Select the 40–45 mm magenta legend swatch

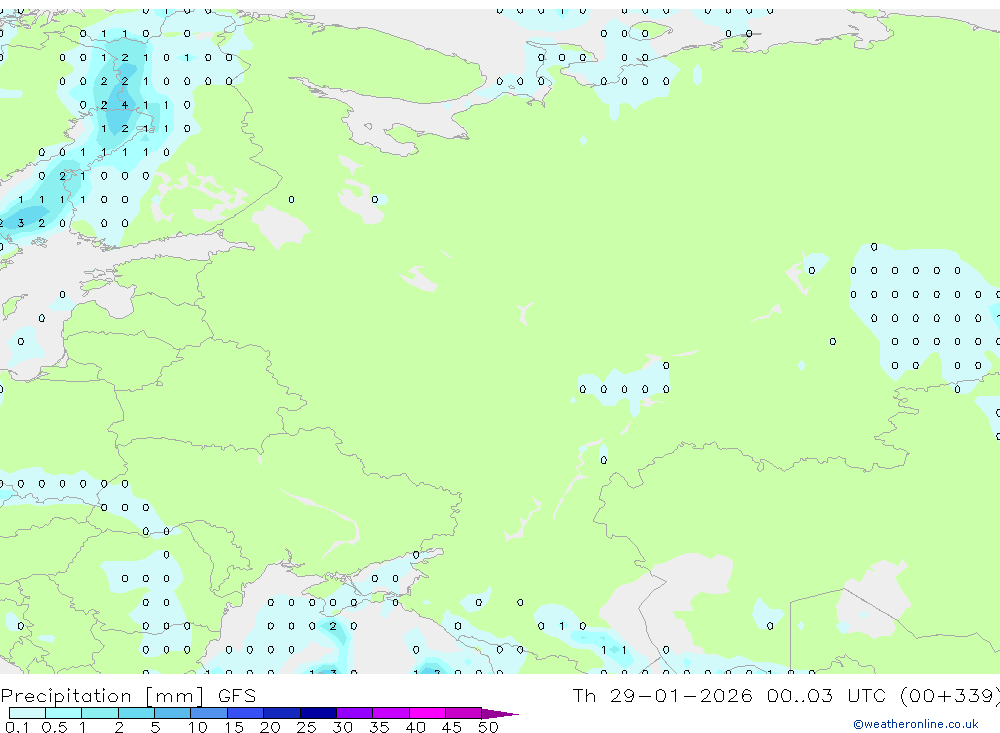(427, 713)
